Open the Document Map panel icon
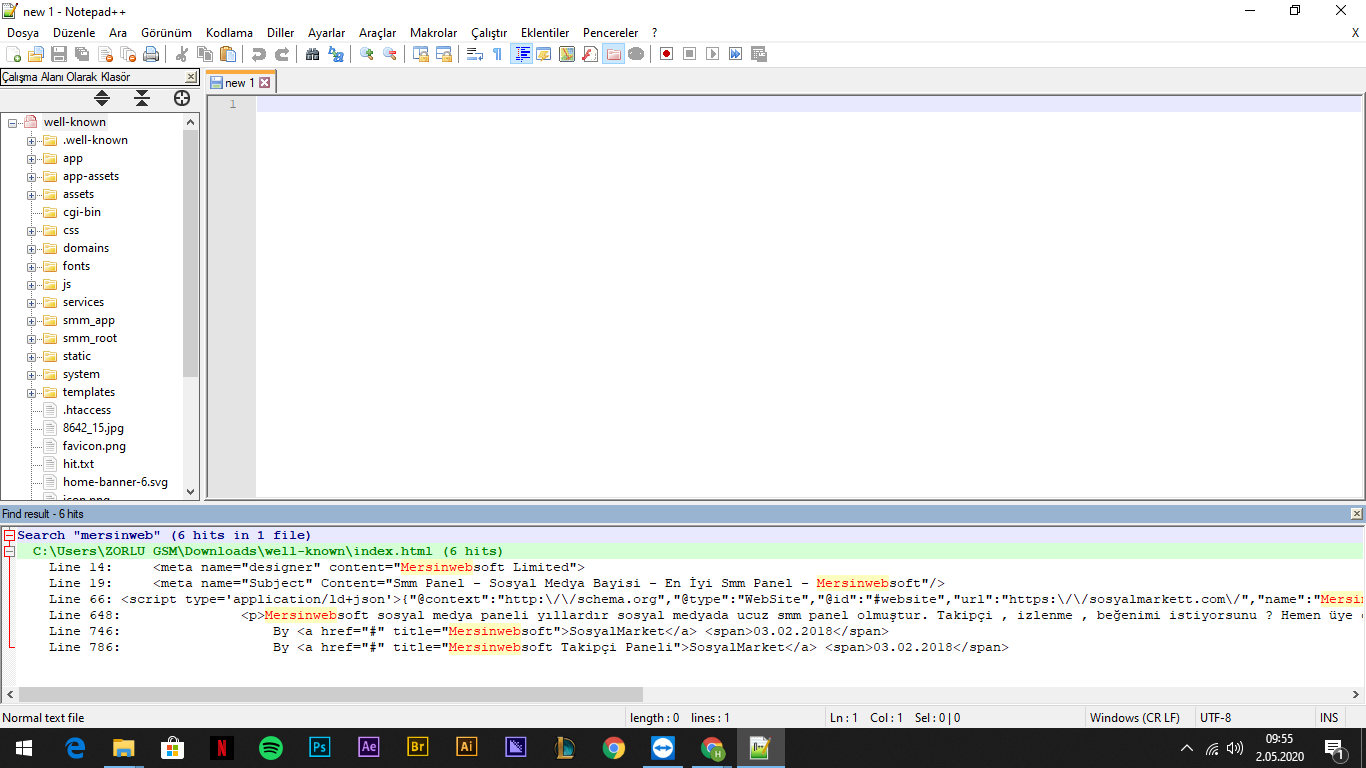The width and height of the screenshot is (1366, 768). click(x=567, y=54)
